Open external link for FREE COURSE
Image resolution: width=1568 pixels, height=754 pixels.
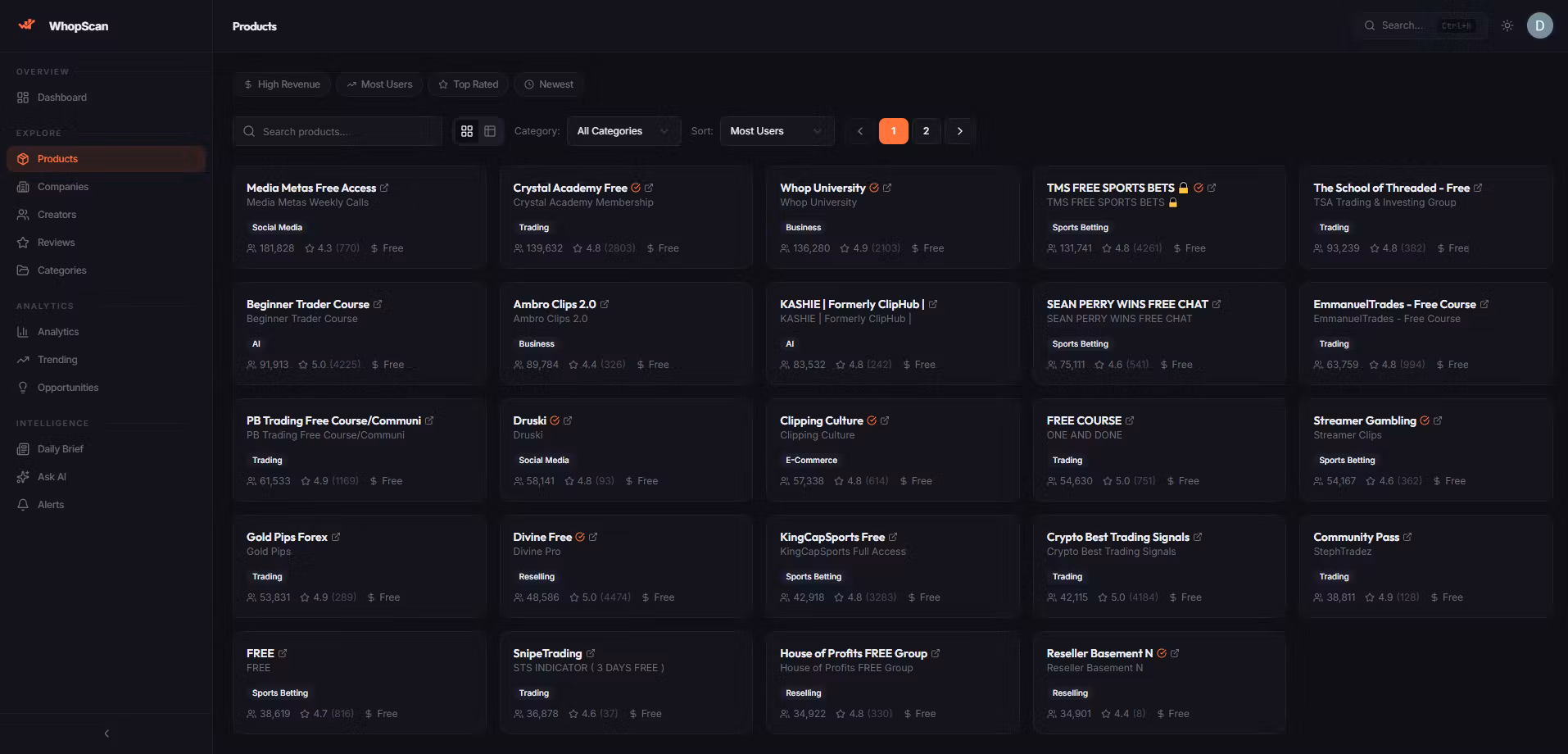pos(1130,420)
